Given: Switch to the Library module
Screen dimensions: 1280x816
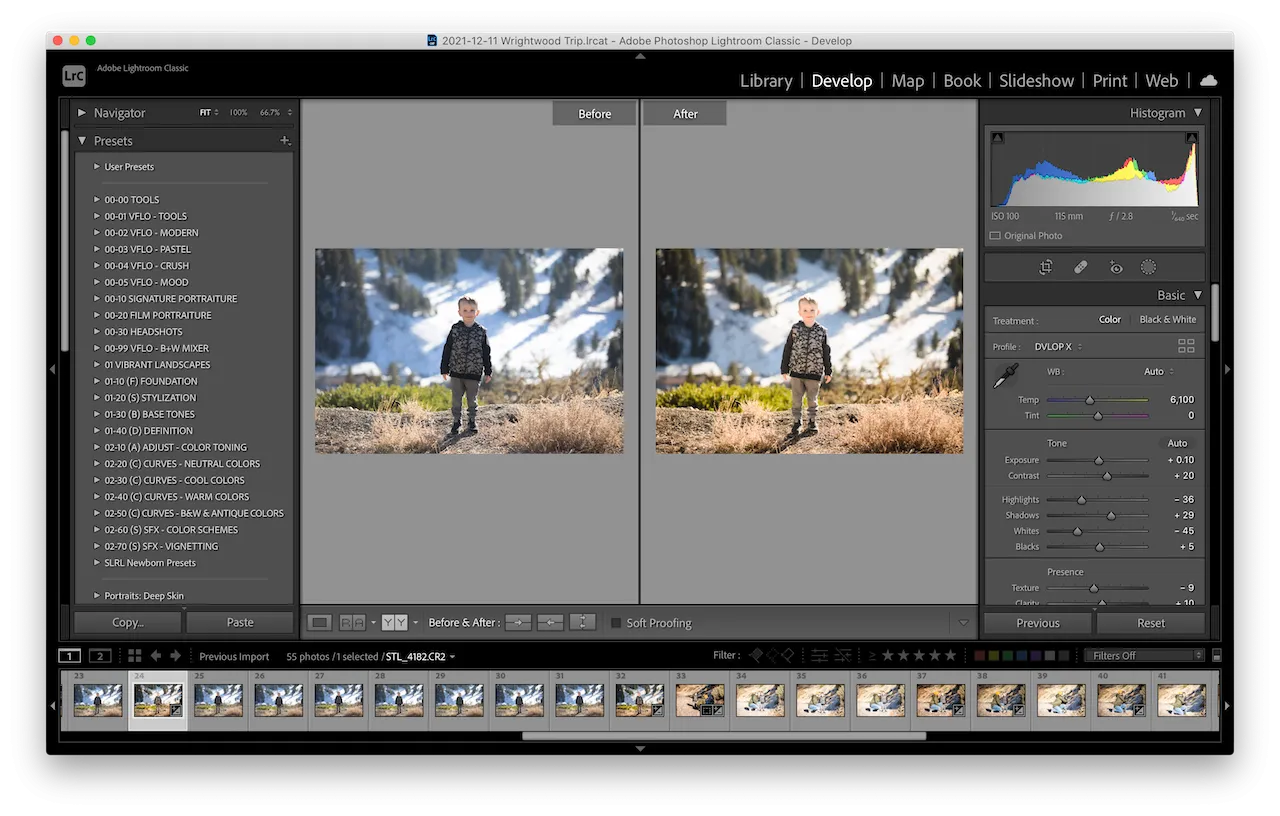Looking at the screenshot, I should [x=766, y=81].
